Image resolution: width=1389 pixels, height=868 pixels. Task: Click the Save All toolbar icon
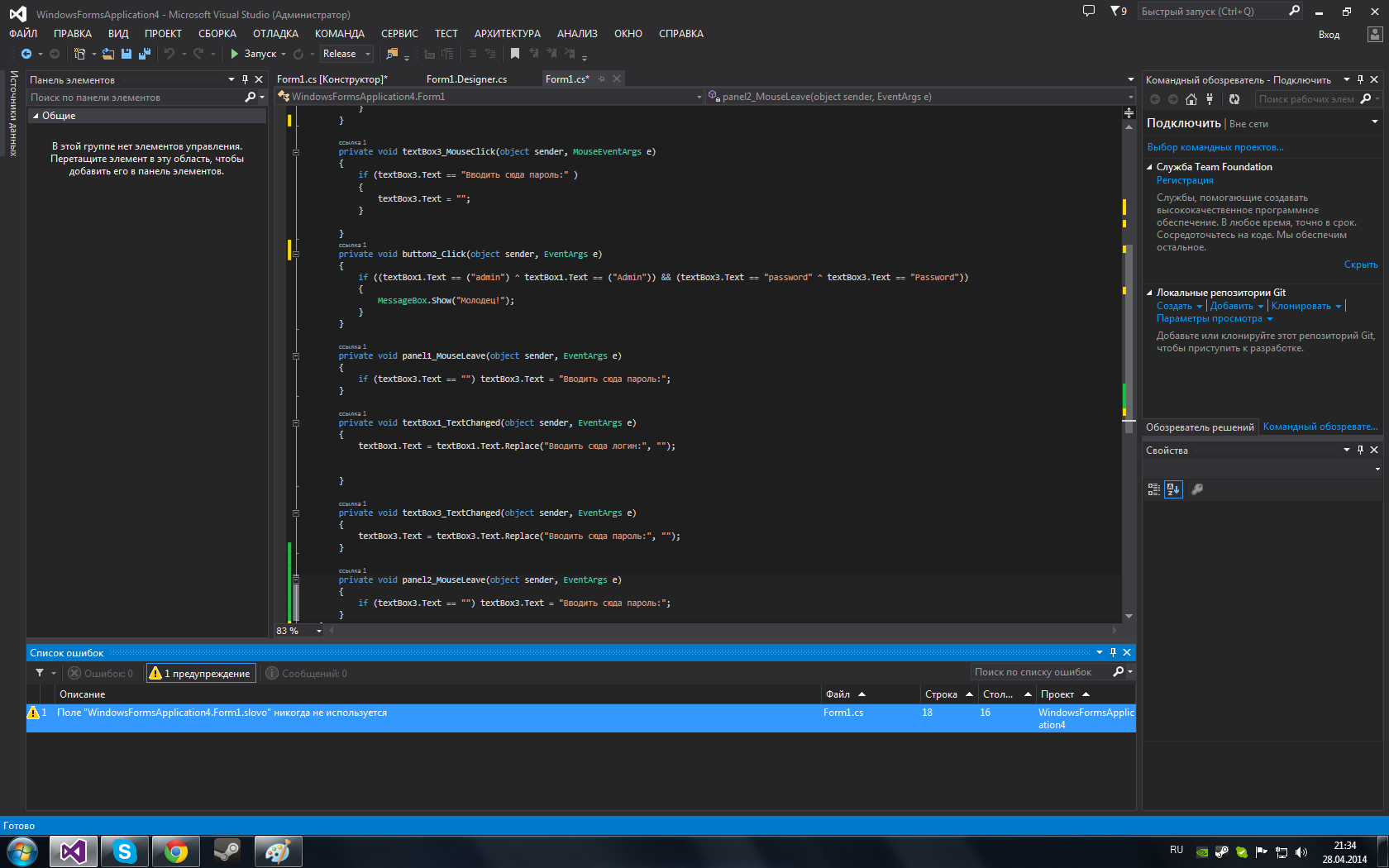pyautogui.click(x=145, y=54)
